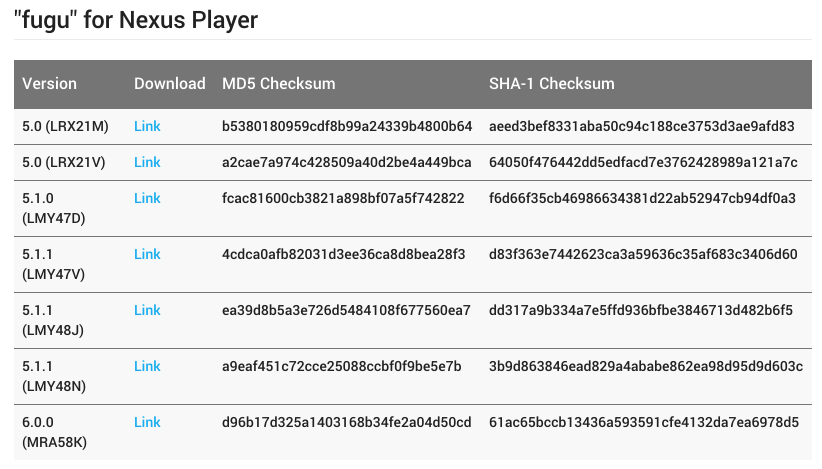822x469 pixels.
Task: Click the MD5 checksum starting with 4cdca0af
Action: pos(343,254)
